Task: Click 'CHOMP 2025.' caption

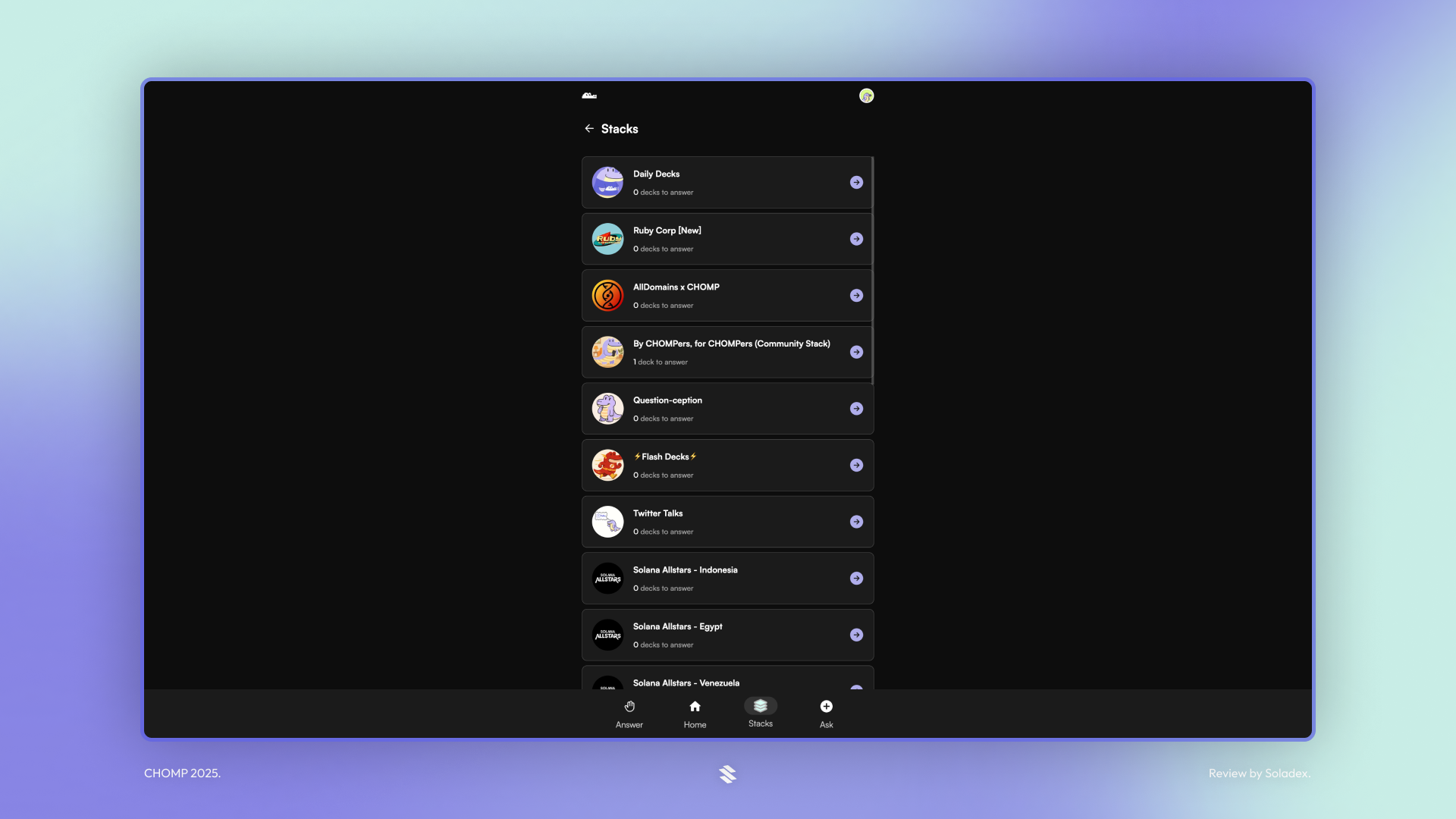Action: point(182,773)
